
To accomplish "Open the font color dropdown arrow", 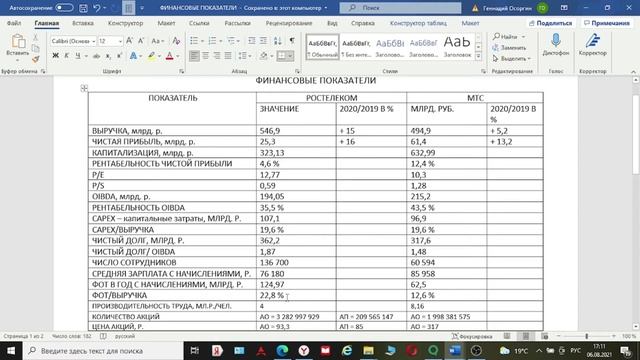I will pyautogui.click(x=178, y=56).
